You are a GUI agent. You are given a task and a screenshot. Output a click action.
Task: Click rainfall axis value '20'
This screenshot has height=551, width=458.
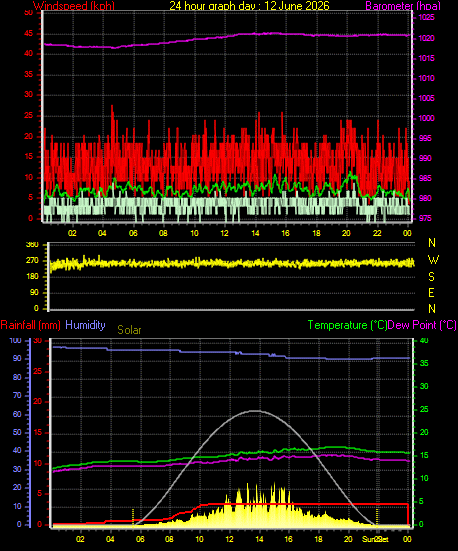[x=38, y=402]
